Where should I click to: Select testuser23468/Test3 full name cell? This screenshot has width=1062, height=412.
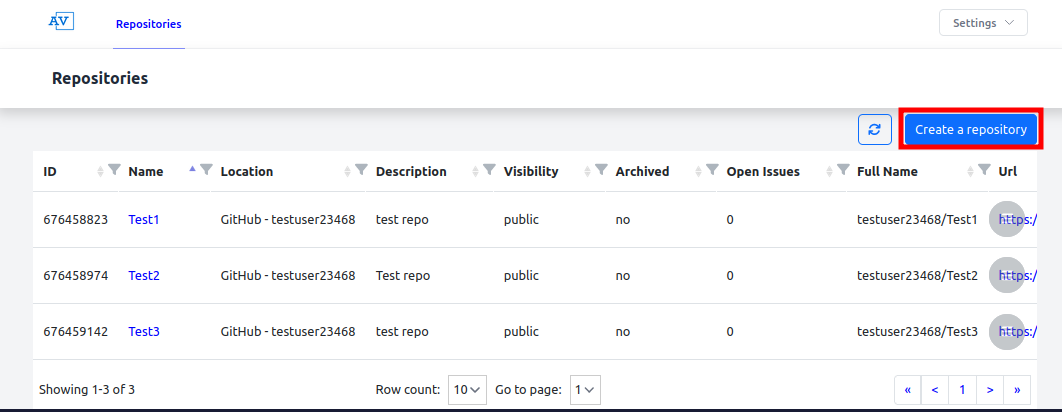pyautogui.click(x=917, y=332)
